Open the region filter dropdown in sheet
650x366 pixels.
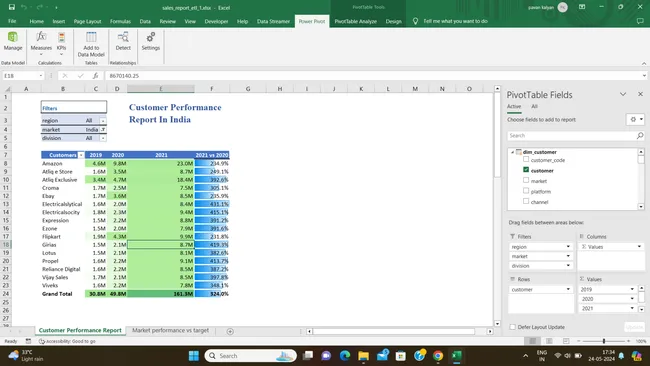103,121
